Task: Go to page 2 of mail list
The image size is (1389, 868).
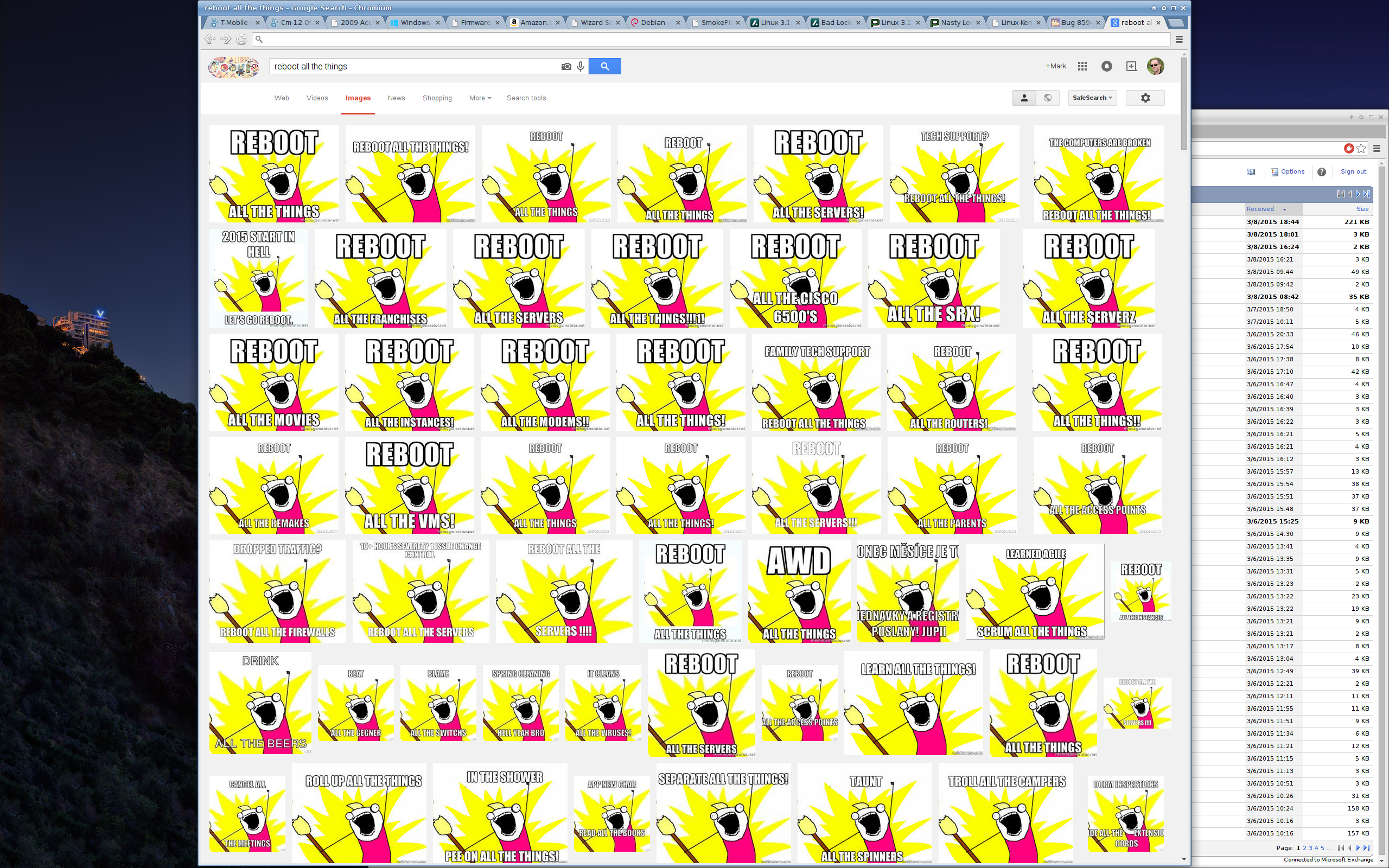Action: (1304, 848)
